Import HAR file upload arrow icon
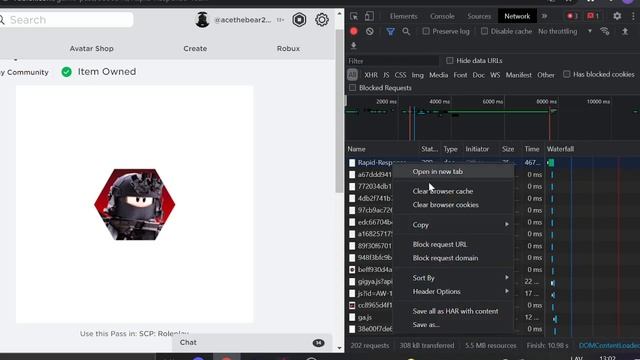The width and height of the screenshot is (640, 360). pos(625,31)
